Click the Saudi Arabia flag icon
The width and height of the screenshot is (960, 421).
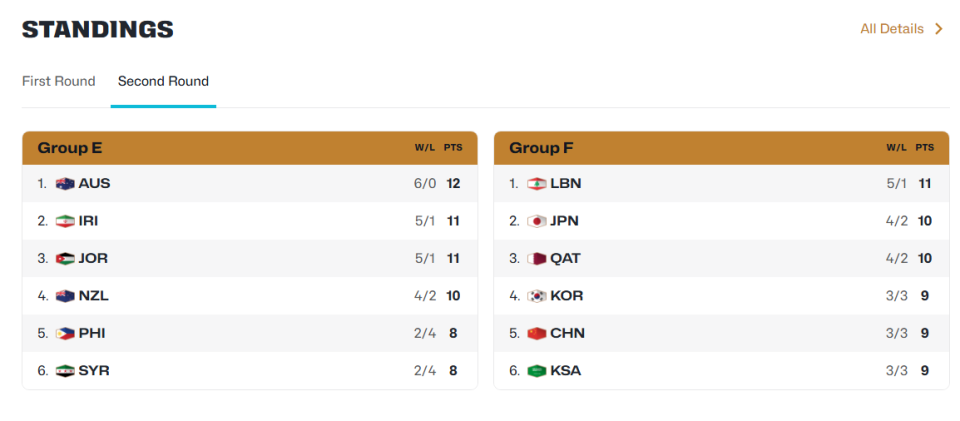[536, 371]
